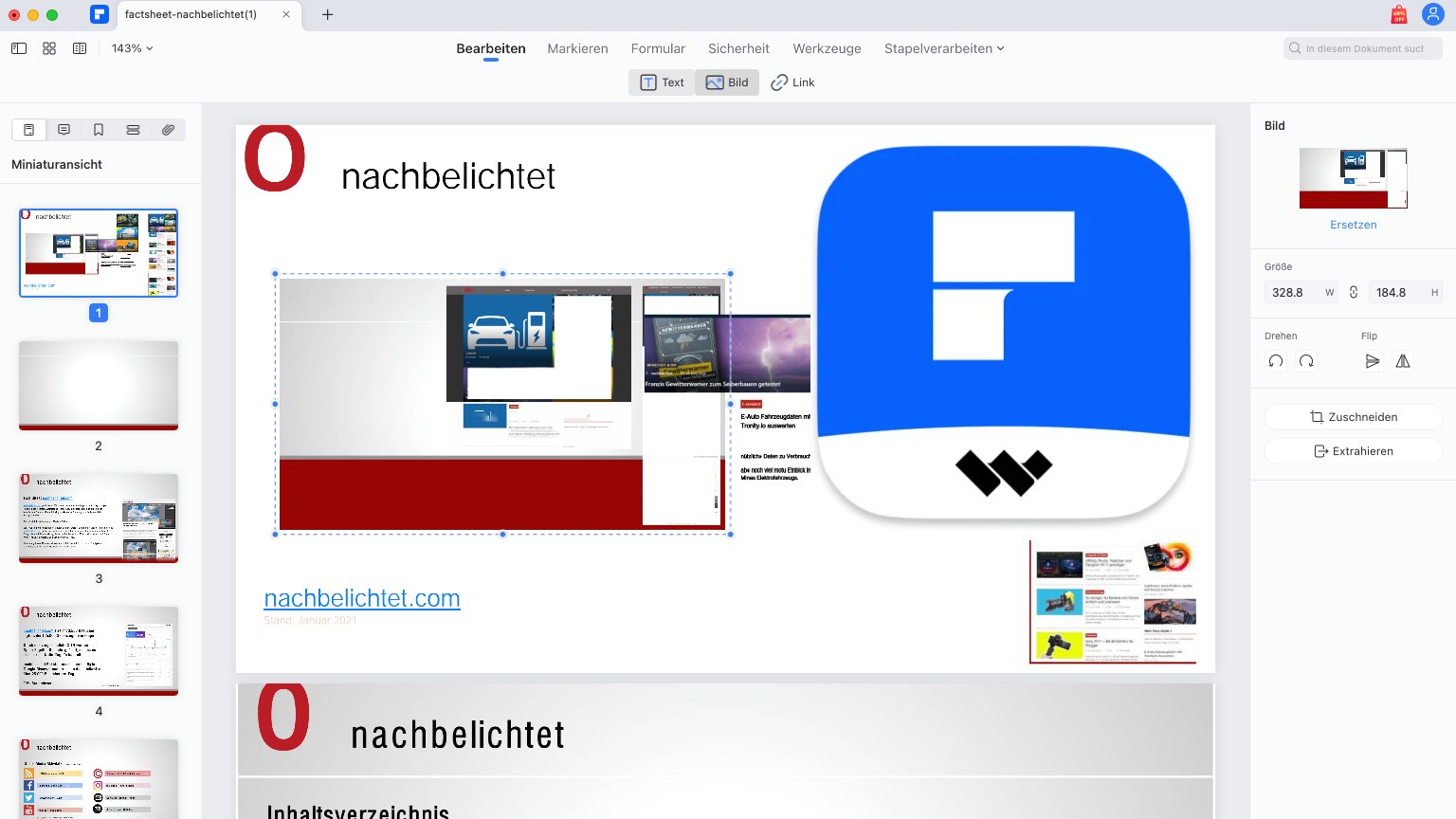Screen dimensions: 1456x819
Task: Expand the Stapelverarbeiten dropdown menu
Action: [x=943, y=48]
